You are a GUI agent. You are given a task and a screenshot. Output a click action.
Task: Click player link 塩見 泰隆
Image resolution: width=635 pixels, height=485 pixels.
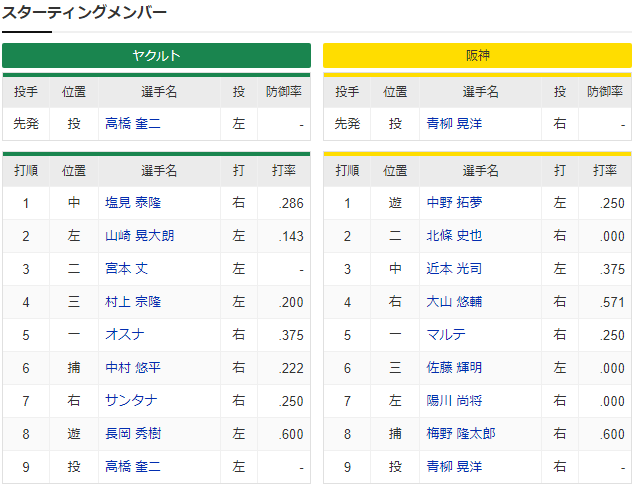pos(133,202)
